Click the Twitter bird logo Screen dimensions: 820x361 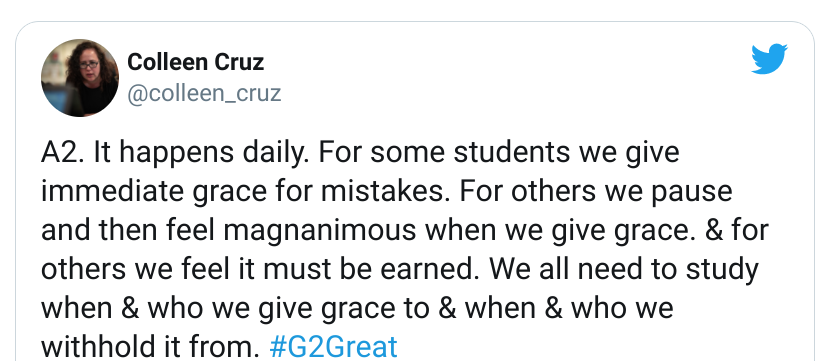point(769,59)
